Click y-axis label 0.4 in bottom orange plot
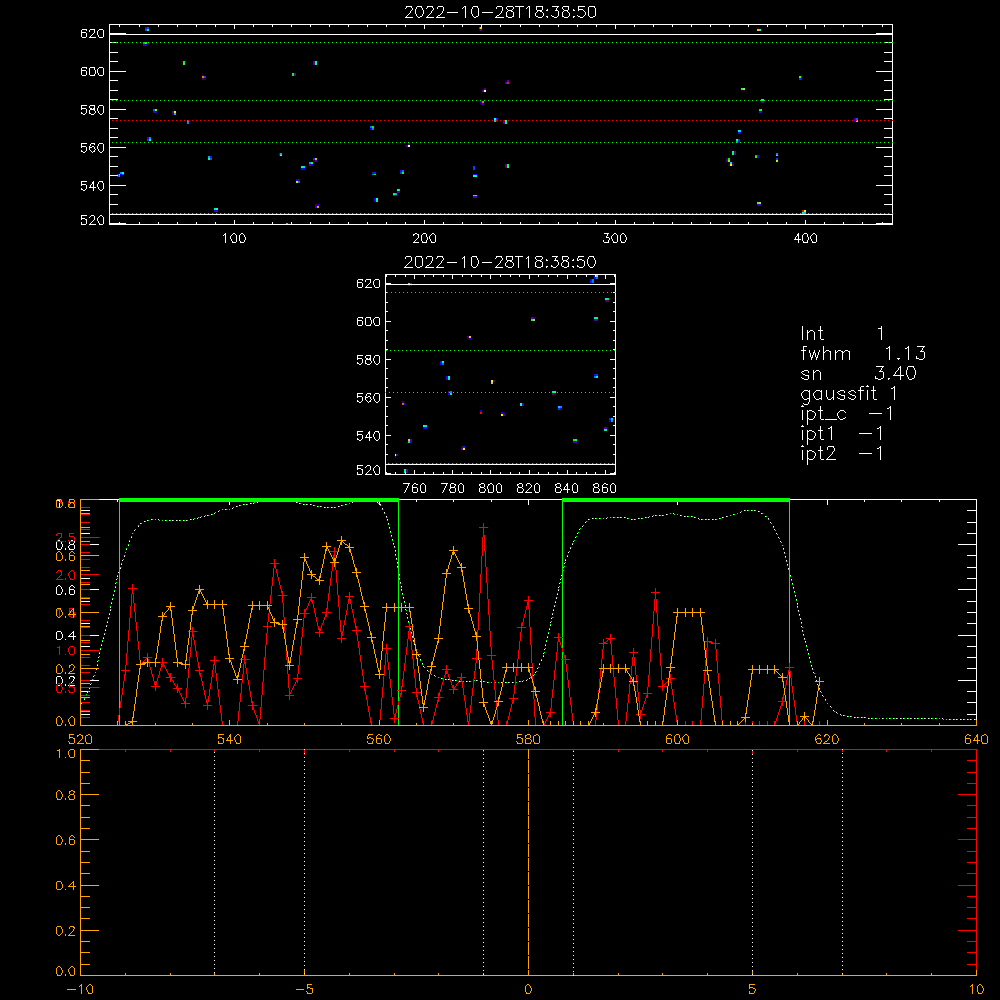The height and width of the screenshot is (1000, 1000). click(65, 886)
